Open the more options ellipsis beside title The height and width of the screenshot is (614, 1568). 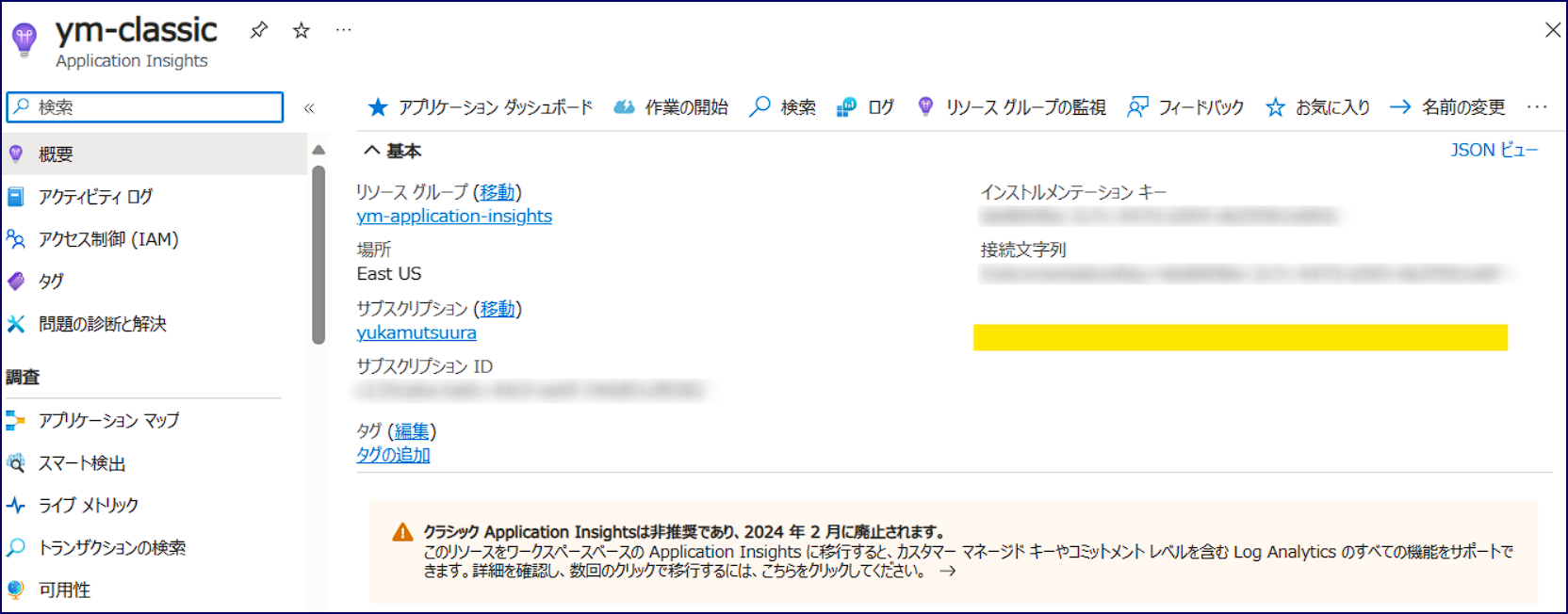pyautogui.click(x=344, y=30)
